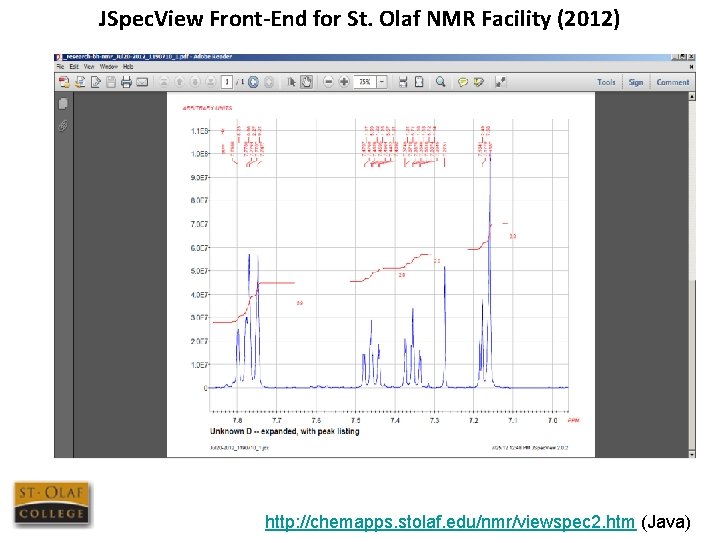Click the Print icon
This screenshot has height=540, width=720.
point(126,82)
